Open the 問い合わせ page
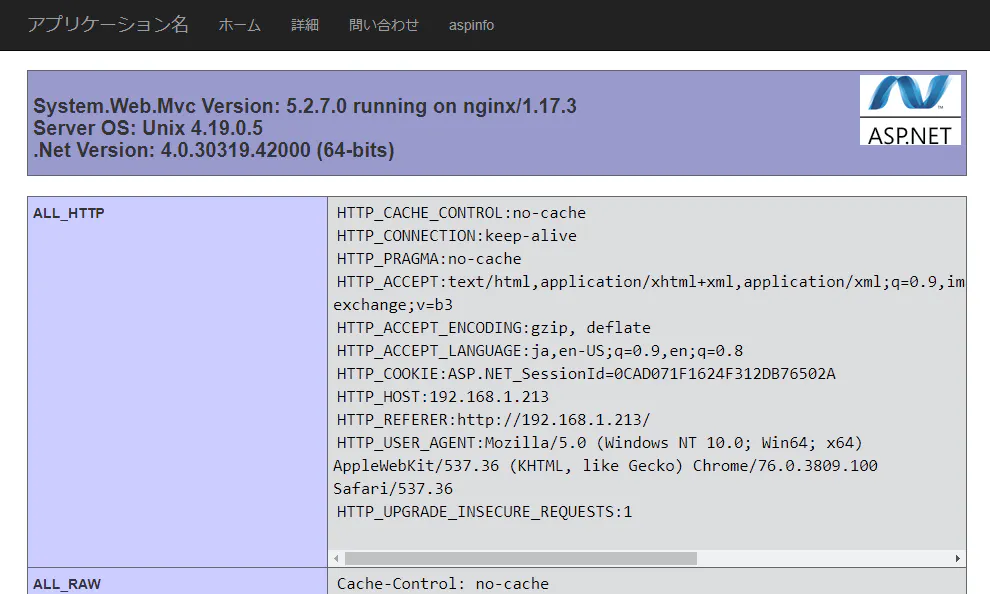 pyautogui.click(x=383, y=26)
